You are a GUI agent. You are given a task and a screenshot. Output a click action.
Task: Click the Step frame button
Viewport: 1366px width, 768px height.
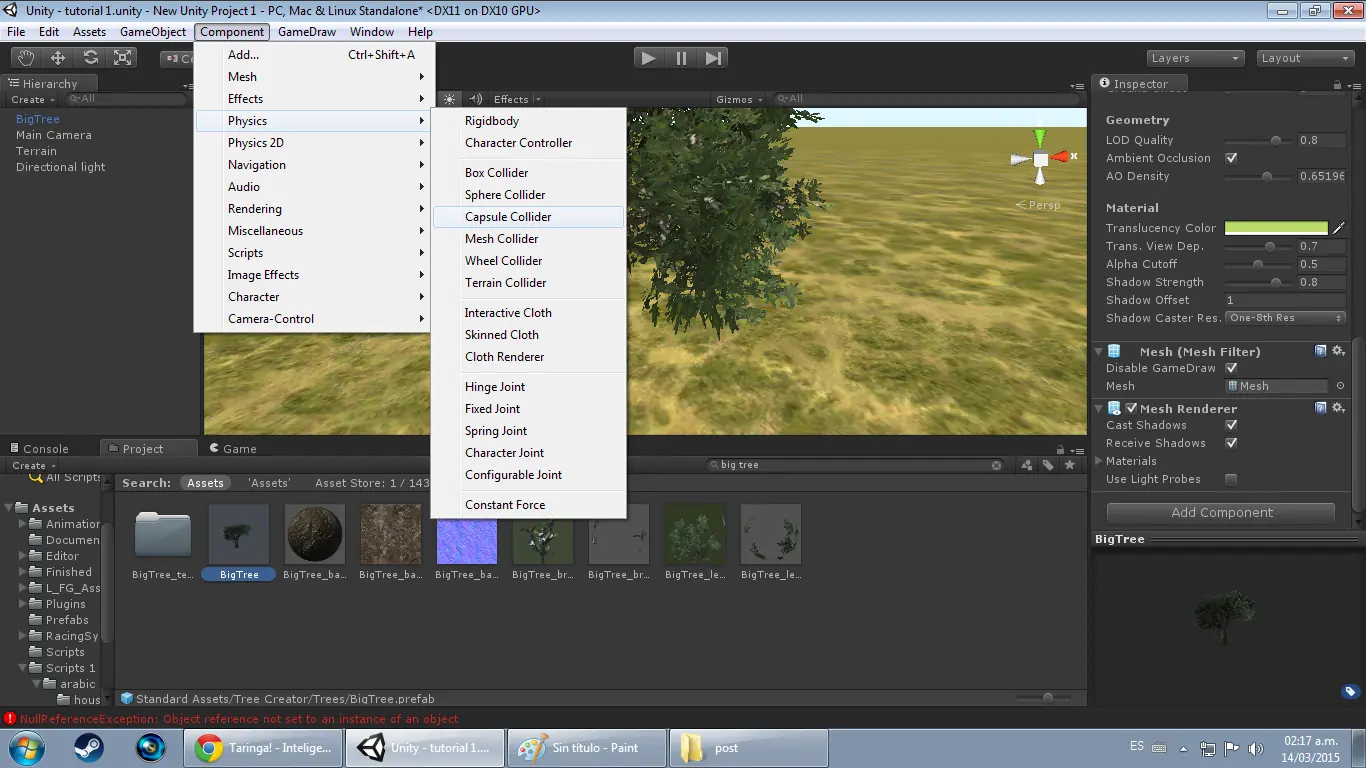[713, 58]
